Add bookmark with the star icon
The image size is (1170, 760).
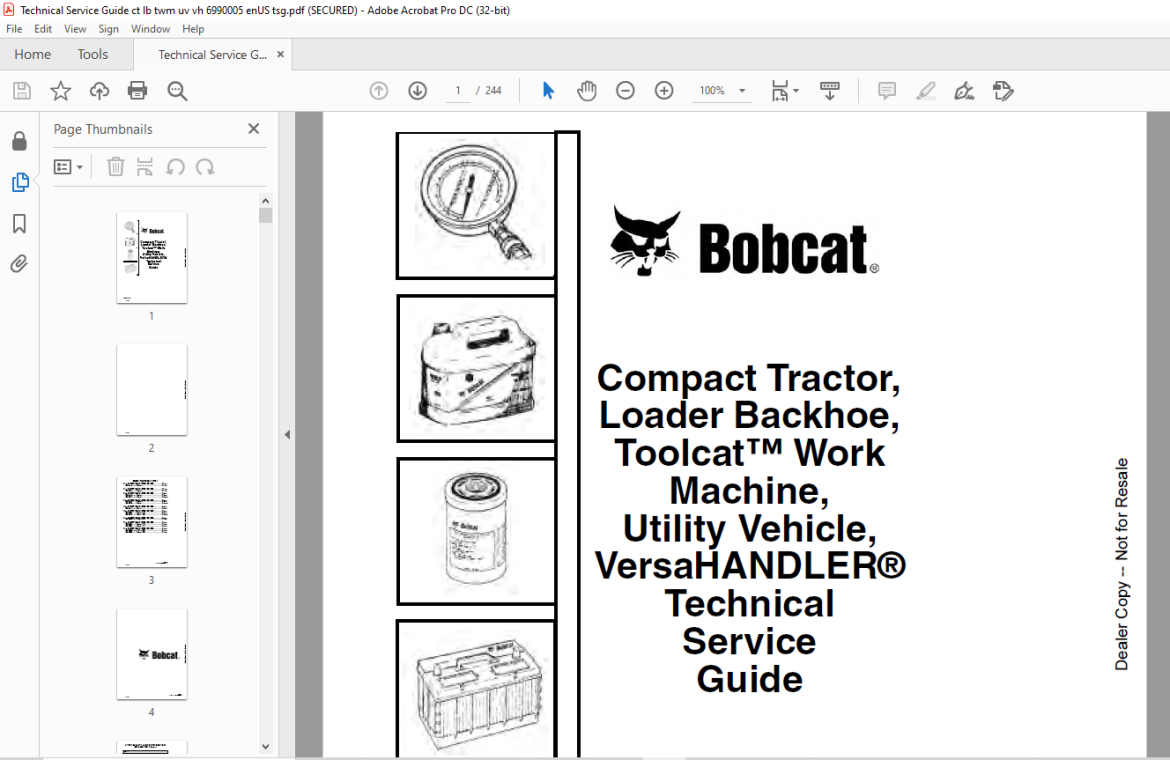pyautogui.click(x=60, y=91)
